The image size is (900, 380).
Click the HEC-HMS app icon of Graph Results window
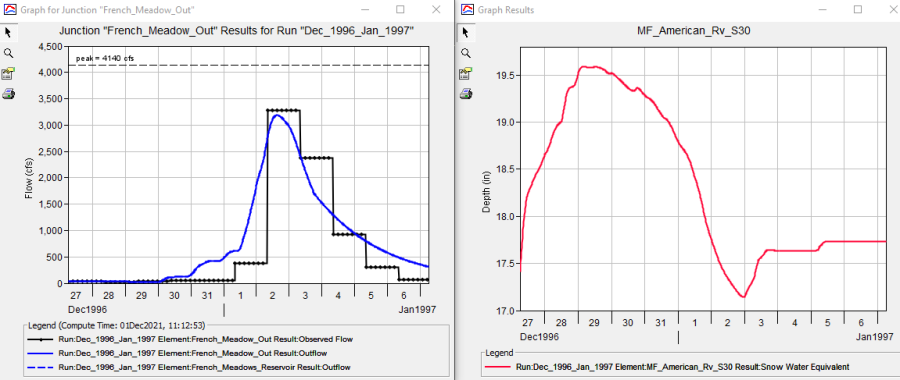pos(467,10)
